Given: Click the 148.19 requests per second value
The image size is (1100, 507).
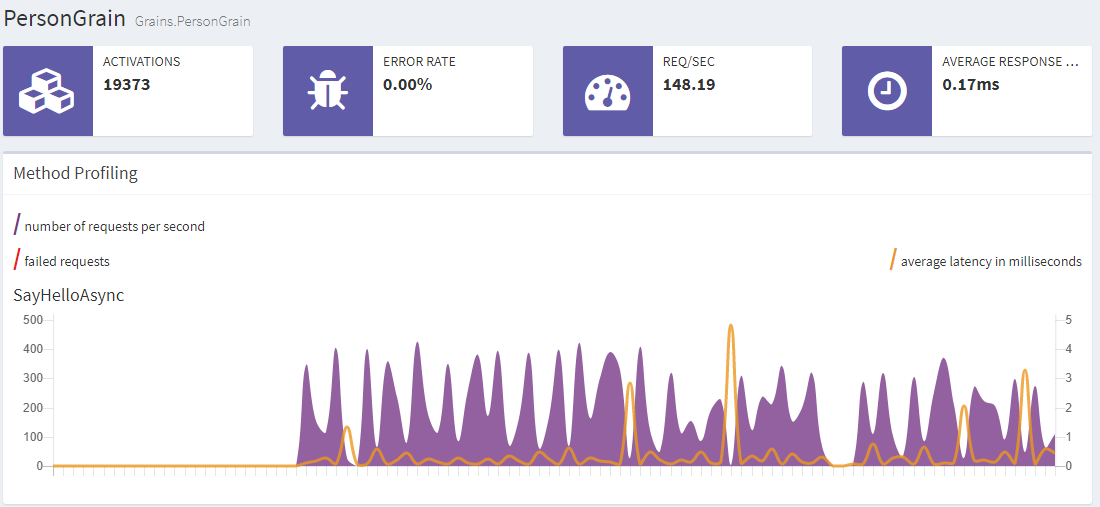Looking at the screenshot, I should tap(689, 85).
